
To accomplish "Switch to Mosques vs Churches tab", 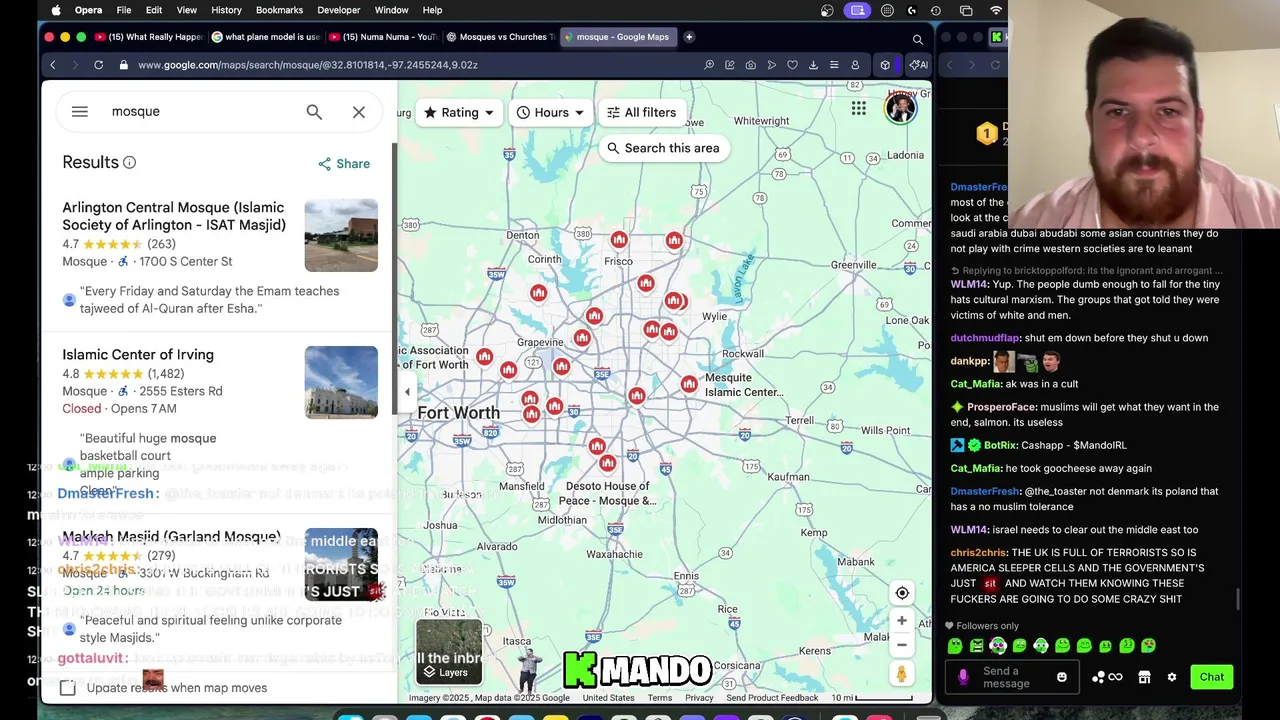I will tap(500, 37).
